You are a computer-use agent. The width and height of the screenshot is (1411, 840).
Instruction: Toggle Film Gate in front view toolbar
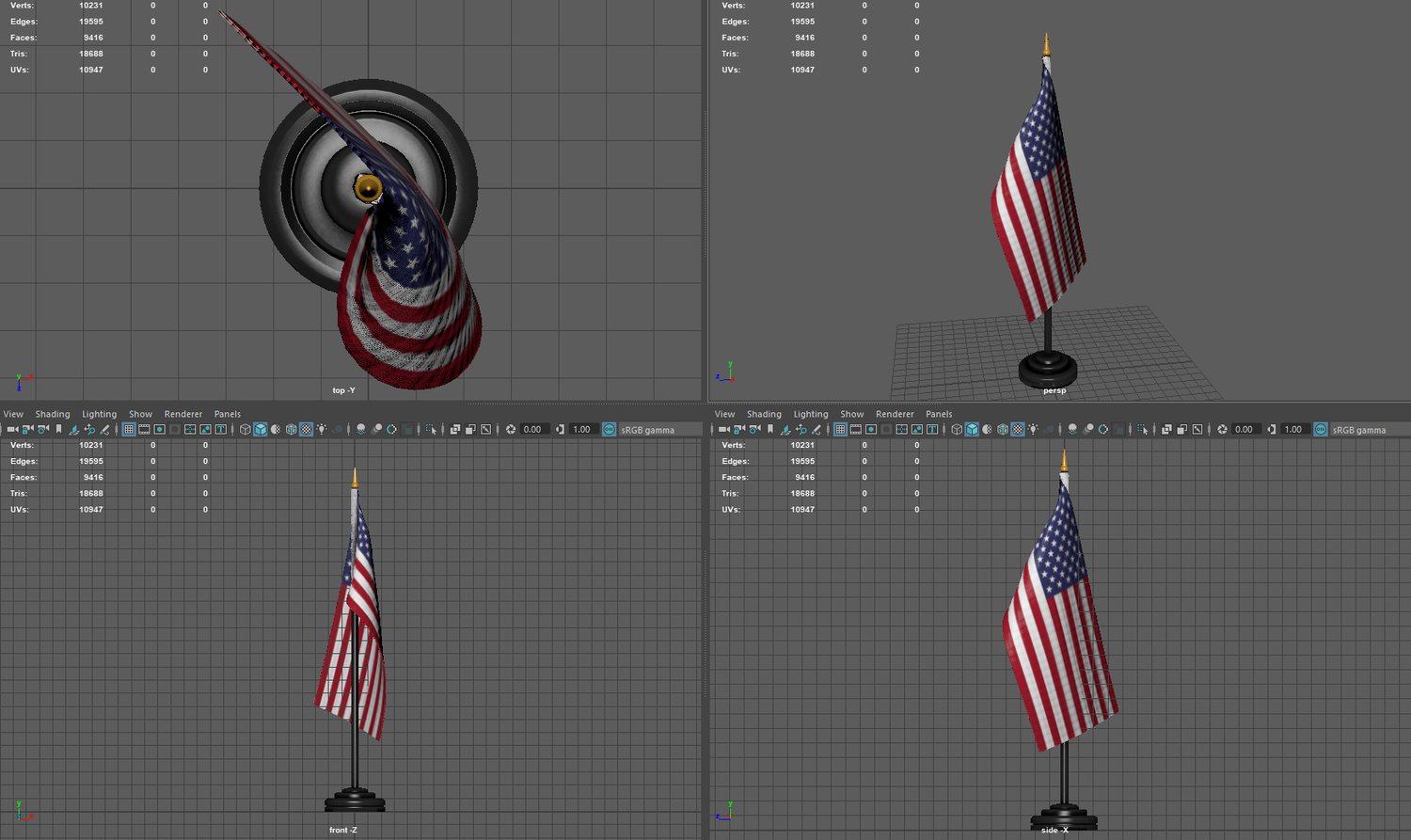(x=144, y=429)
